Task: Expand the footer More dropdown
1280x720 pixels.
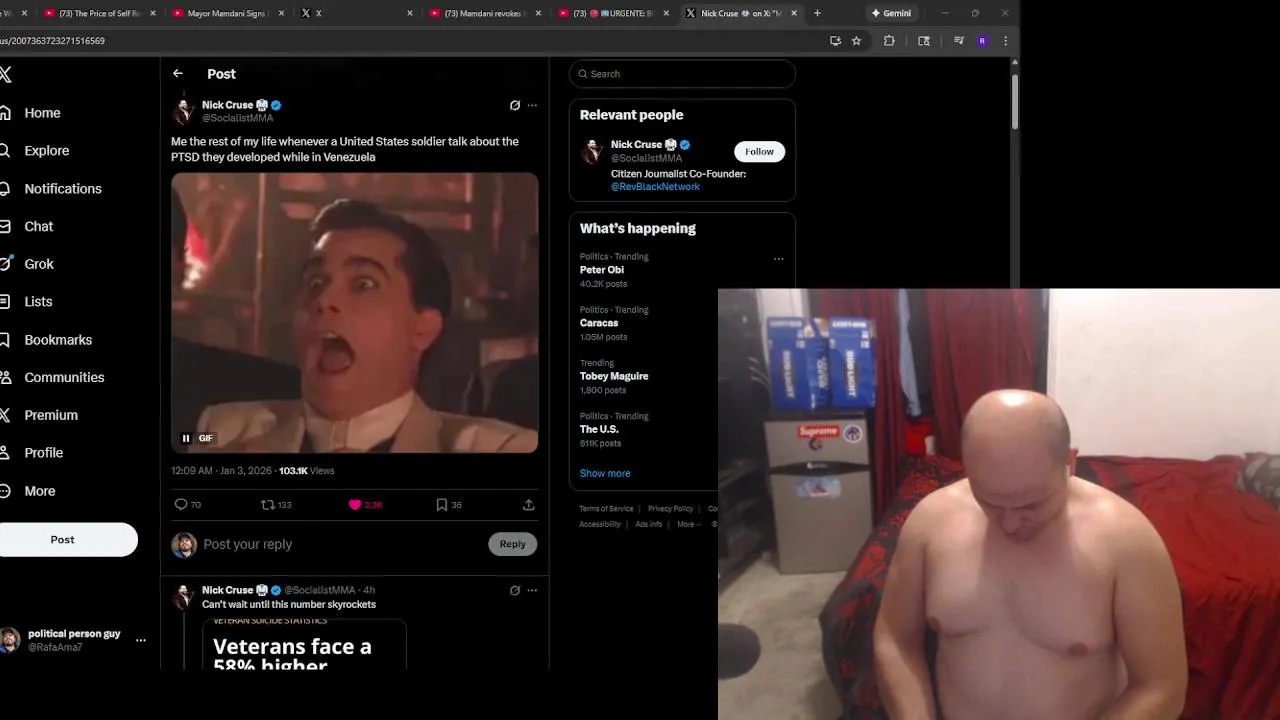Action: coord(688,524)
